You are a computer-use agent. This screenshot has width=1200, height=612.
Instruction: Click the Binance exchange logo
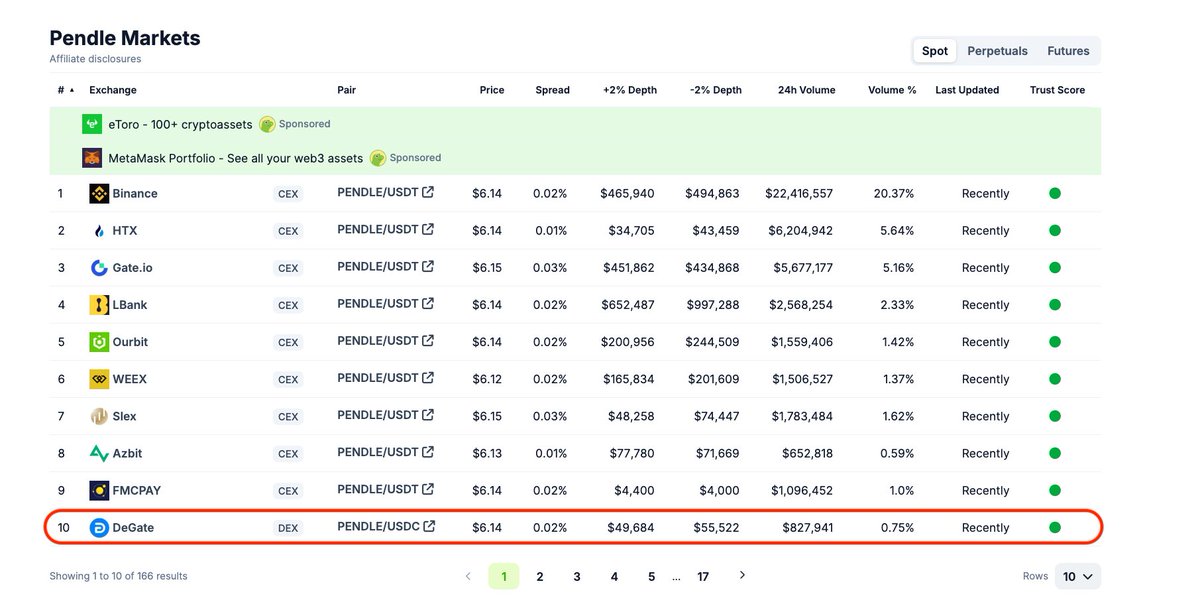pos(99,193)
